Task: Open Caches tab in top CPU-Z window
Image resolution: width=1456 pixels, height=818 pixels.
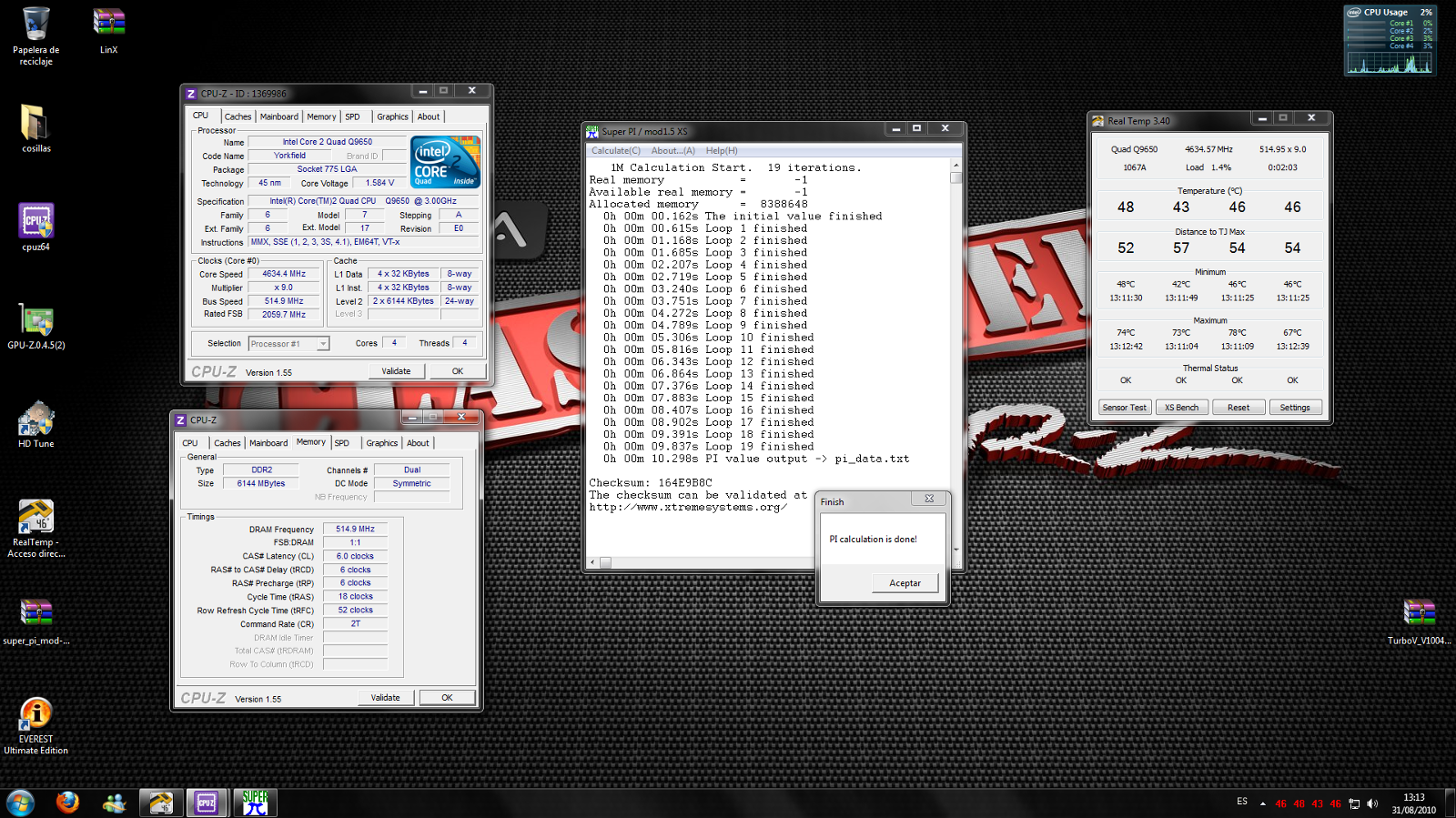Action: pos(238,116)
